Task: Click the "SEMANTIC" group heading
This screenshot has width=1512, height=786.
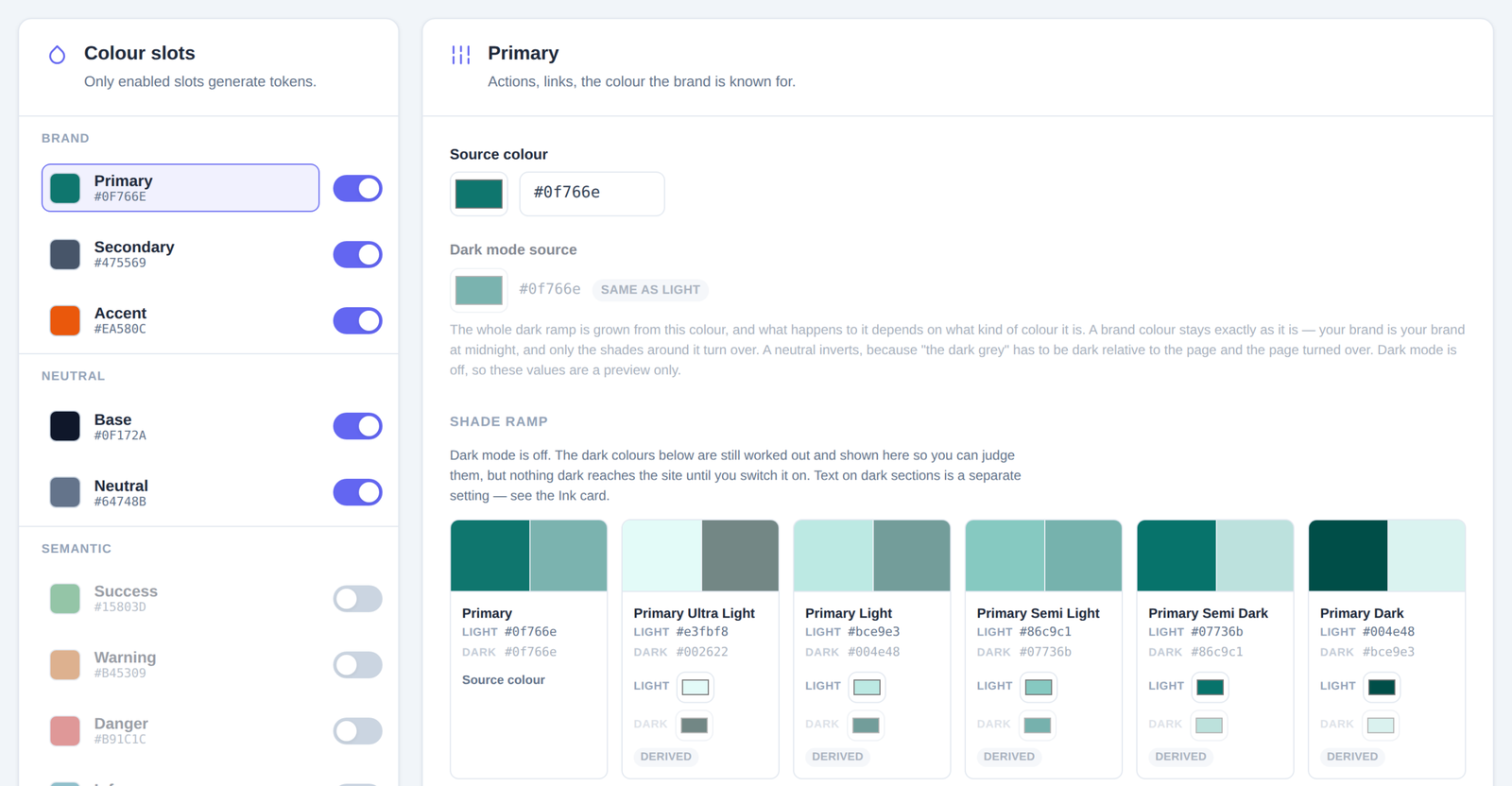Action: (x=77, y=549)
